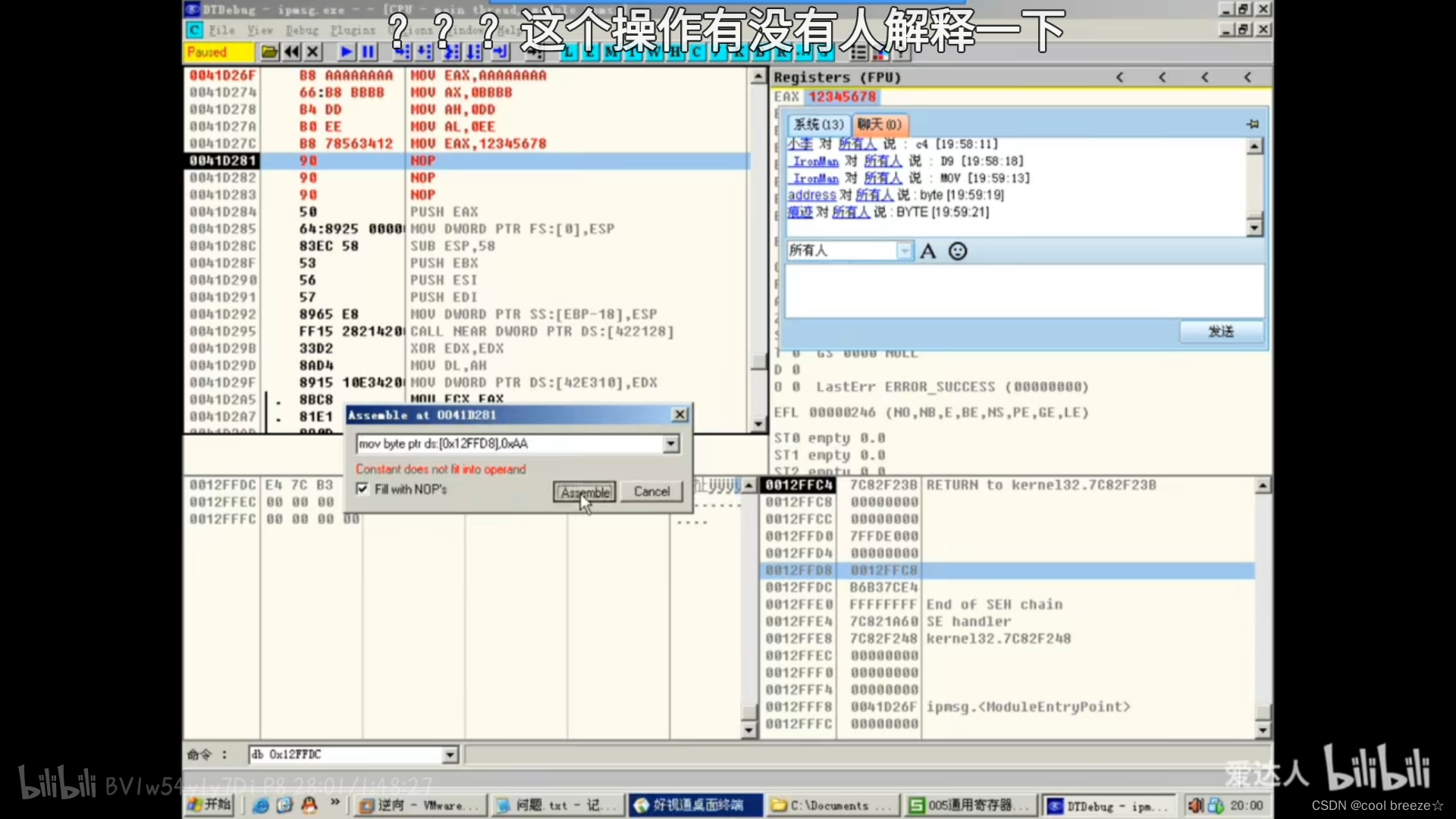Screen dimensions: 1456x819
Task: Open chat font settings with A icon
Action: 927,251
